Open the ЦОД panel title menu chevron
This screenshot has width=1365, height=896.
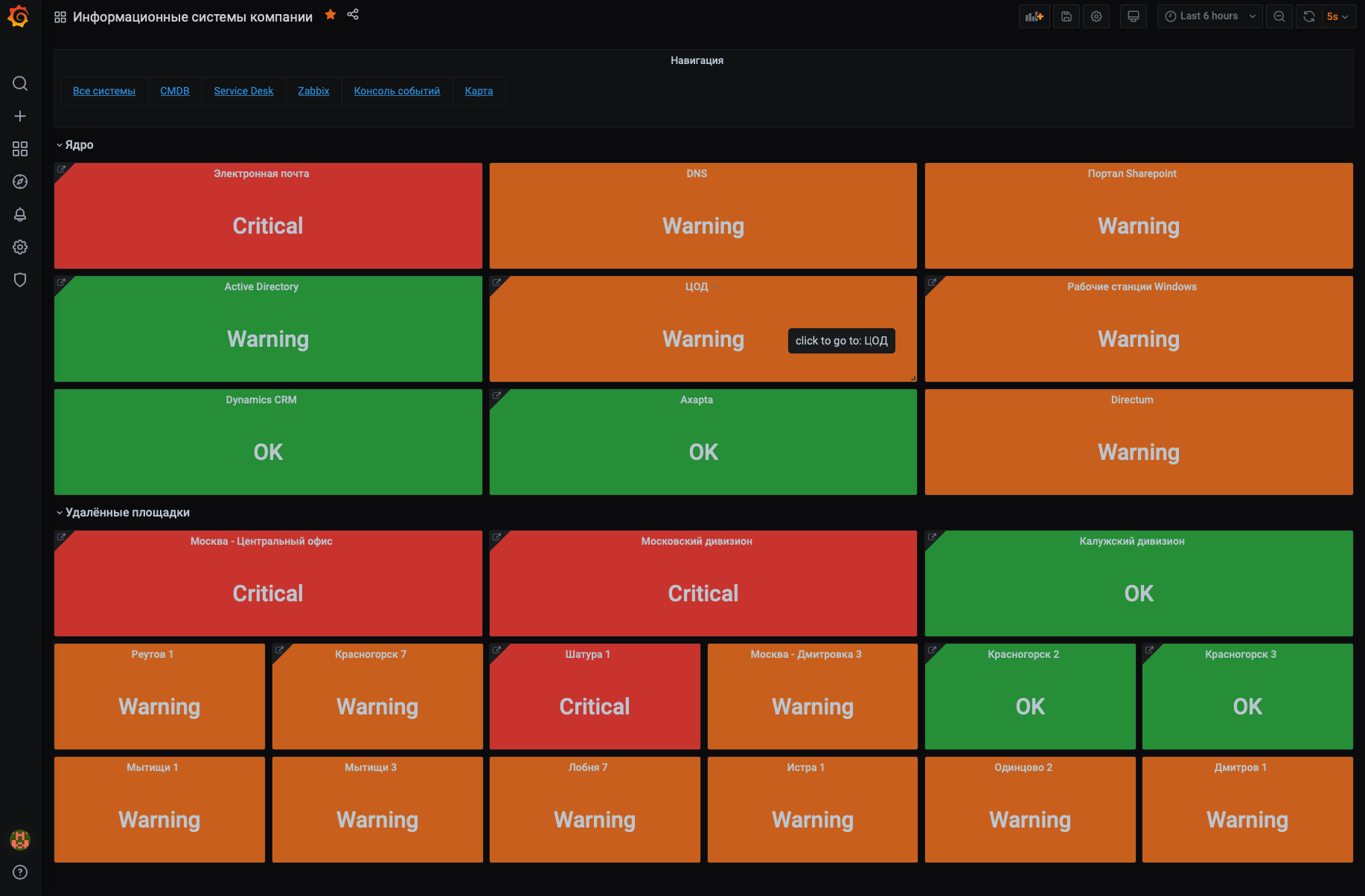pyautogui.click(x=716, y=287)
